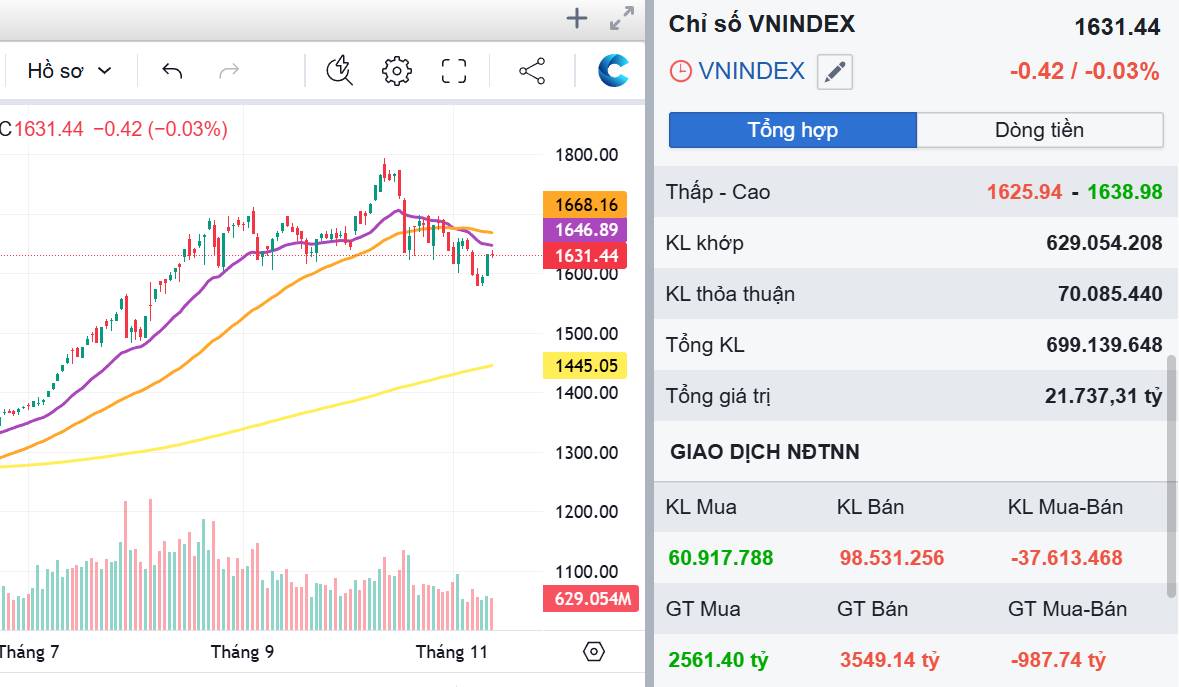Enter fullscreen using the brackets icon
Image resolution: width=1179 pixels, height=687 pixels.
(453, 71)
